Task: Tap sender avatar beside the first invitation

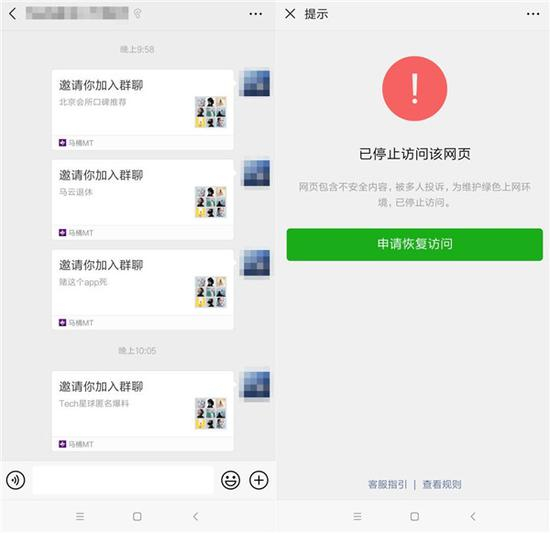Action: (x=256, y=83)
